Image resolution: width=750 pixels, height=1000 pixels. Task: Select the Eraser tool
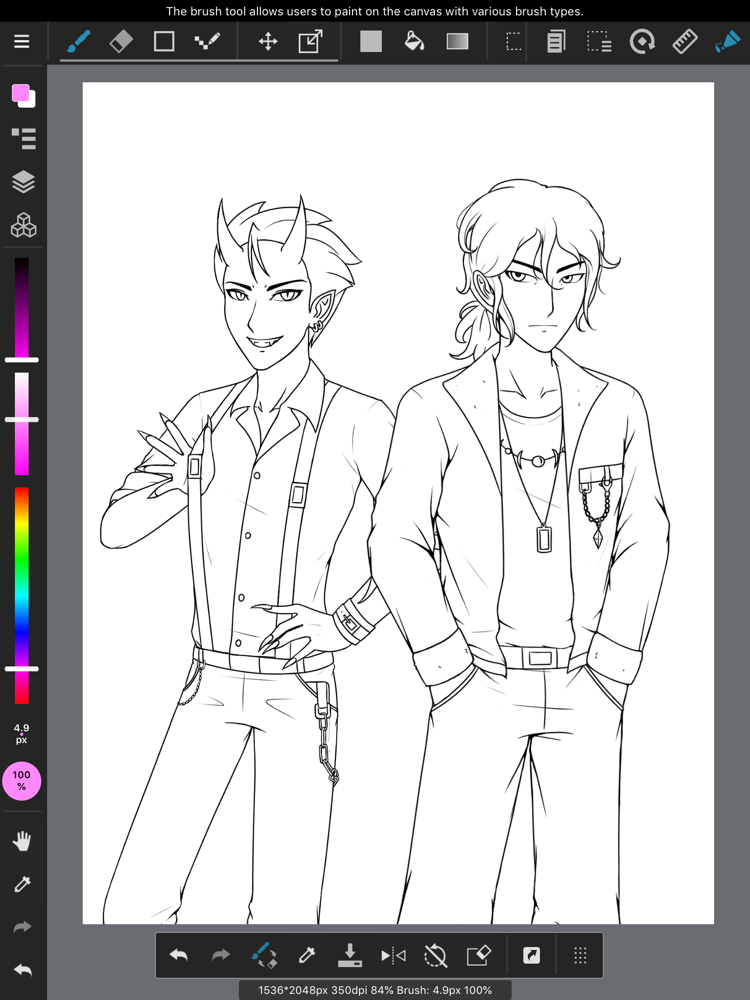[x=121, y=41]
